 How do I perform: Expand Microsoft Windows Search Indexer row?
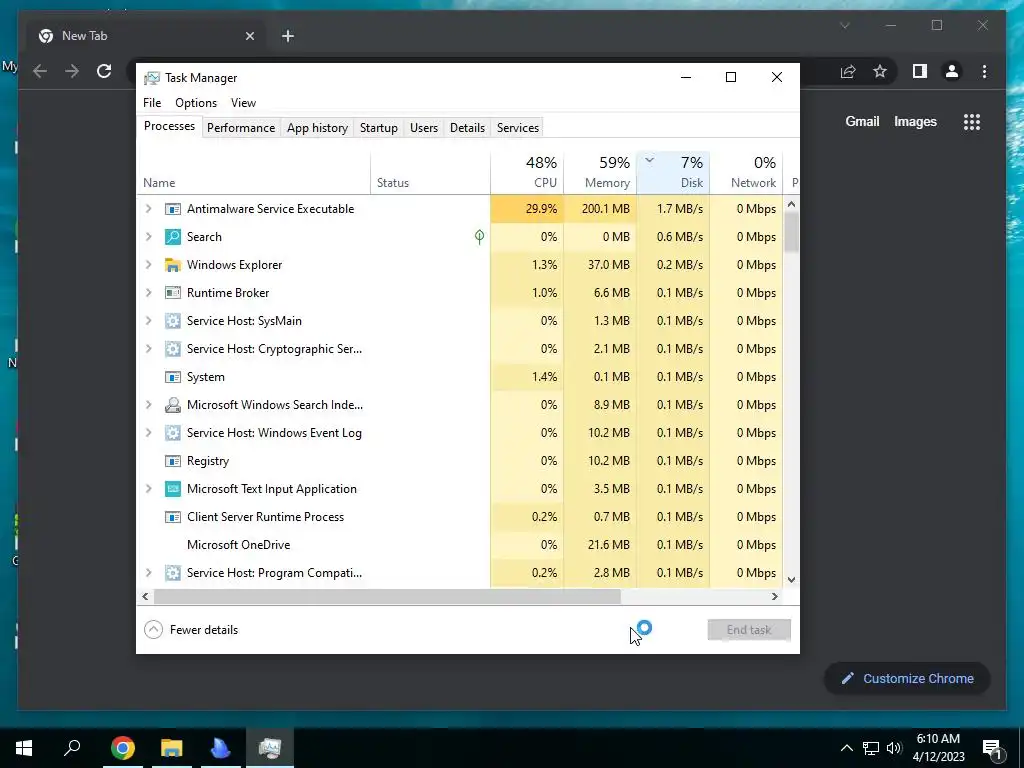pos(149,406)
